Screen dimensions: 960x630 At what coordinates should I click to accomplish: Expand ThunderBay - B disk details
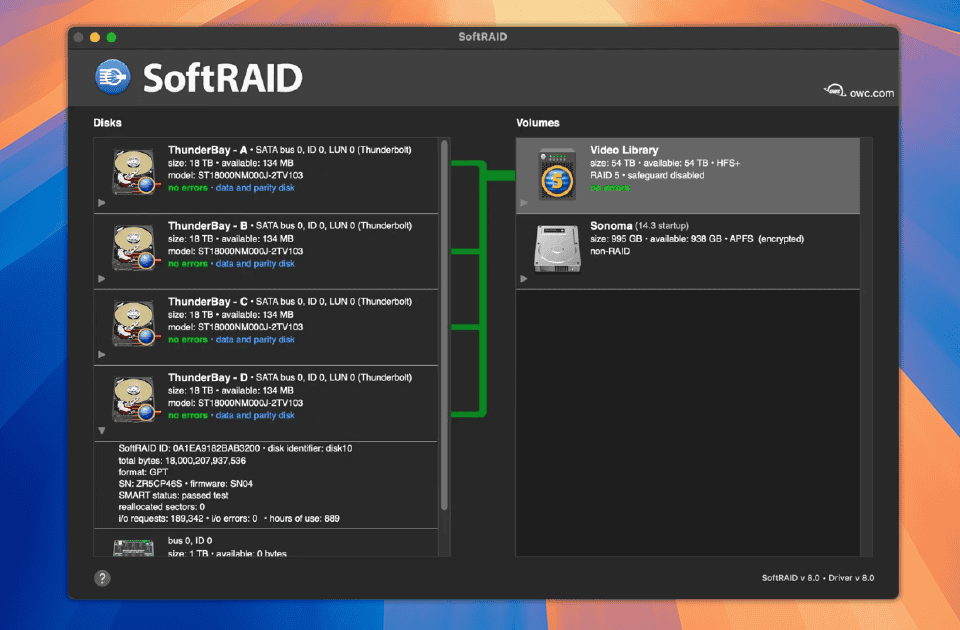(x=101, y=279)
